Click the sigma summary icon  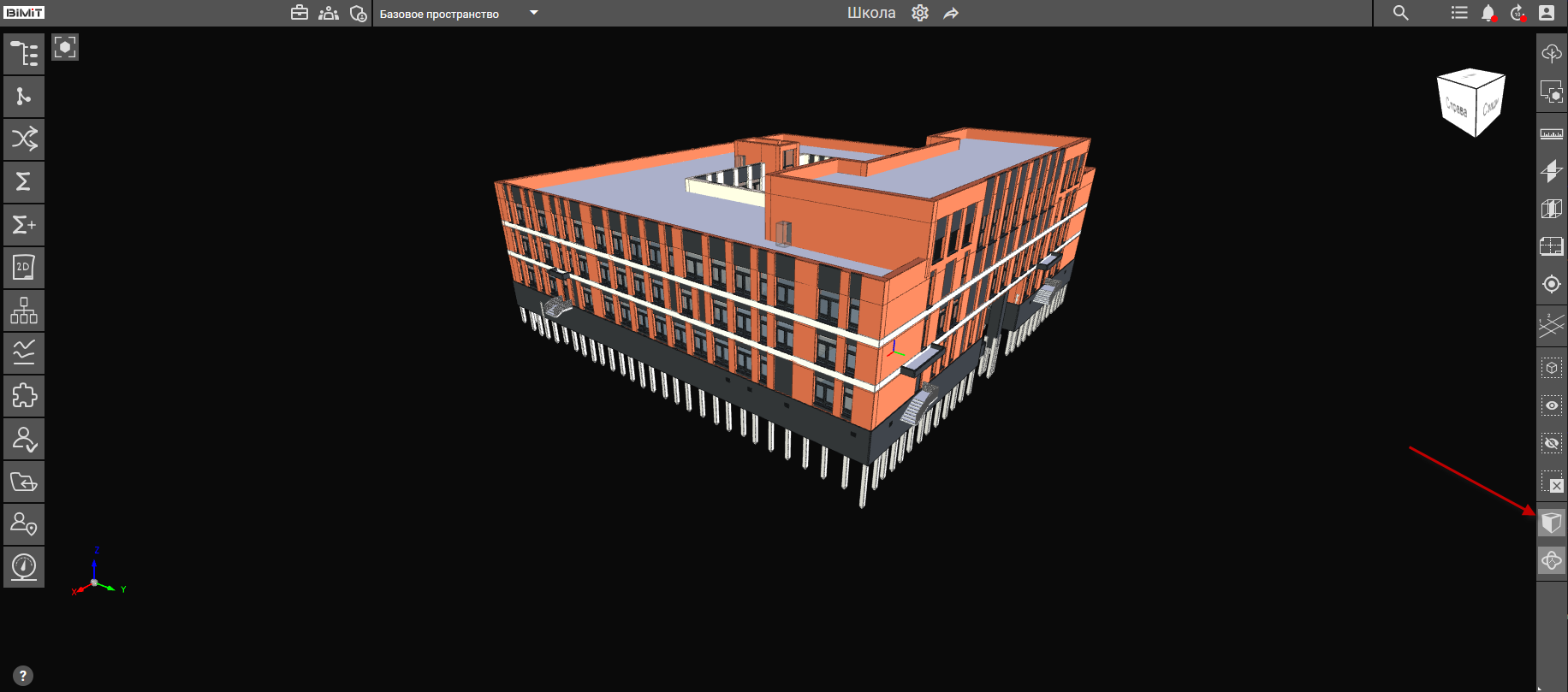[24, 182]
